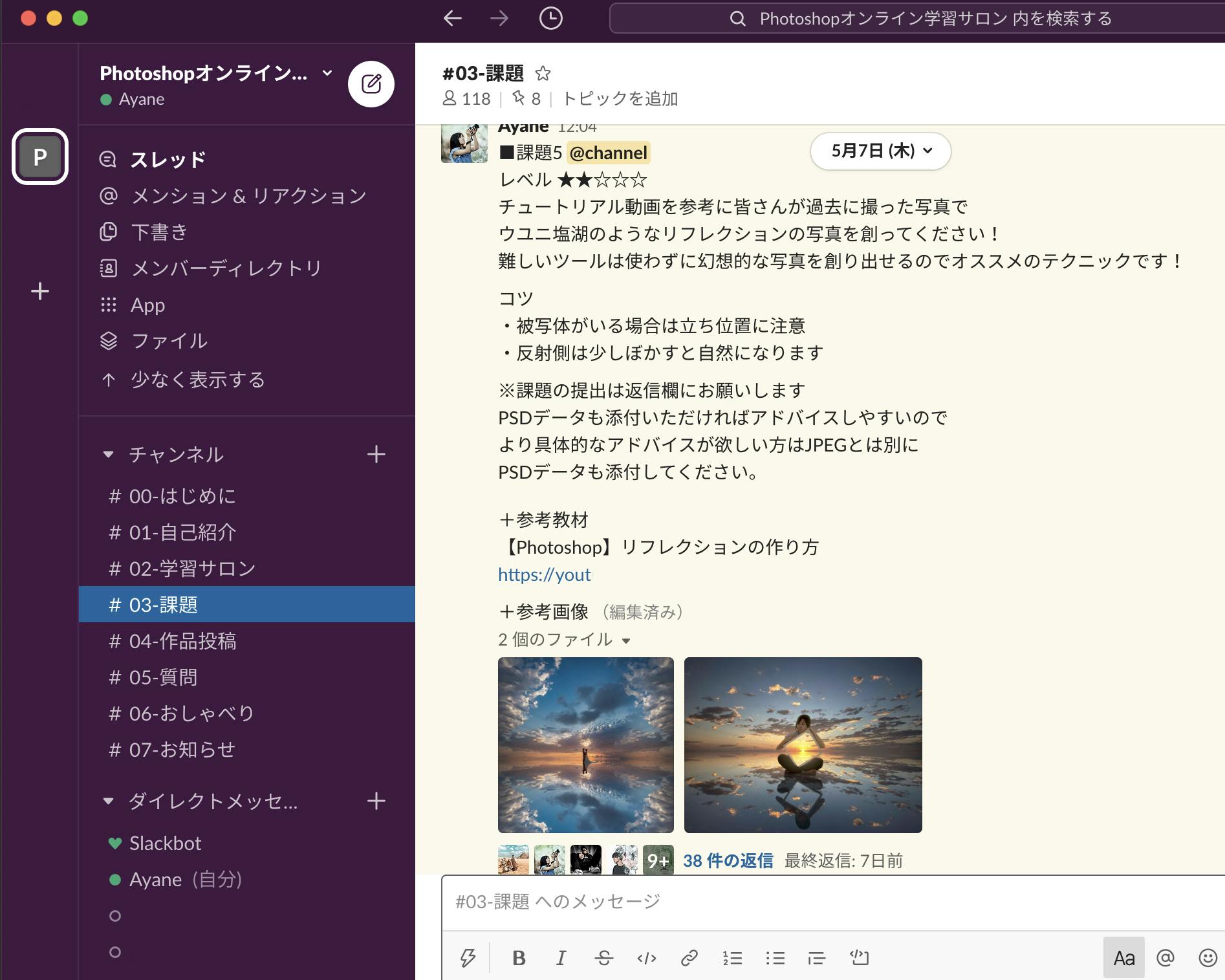Click 少なく表示する to show less

(x=246, y=379)
